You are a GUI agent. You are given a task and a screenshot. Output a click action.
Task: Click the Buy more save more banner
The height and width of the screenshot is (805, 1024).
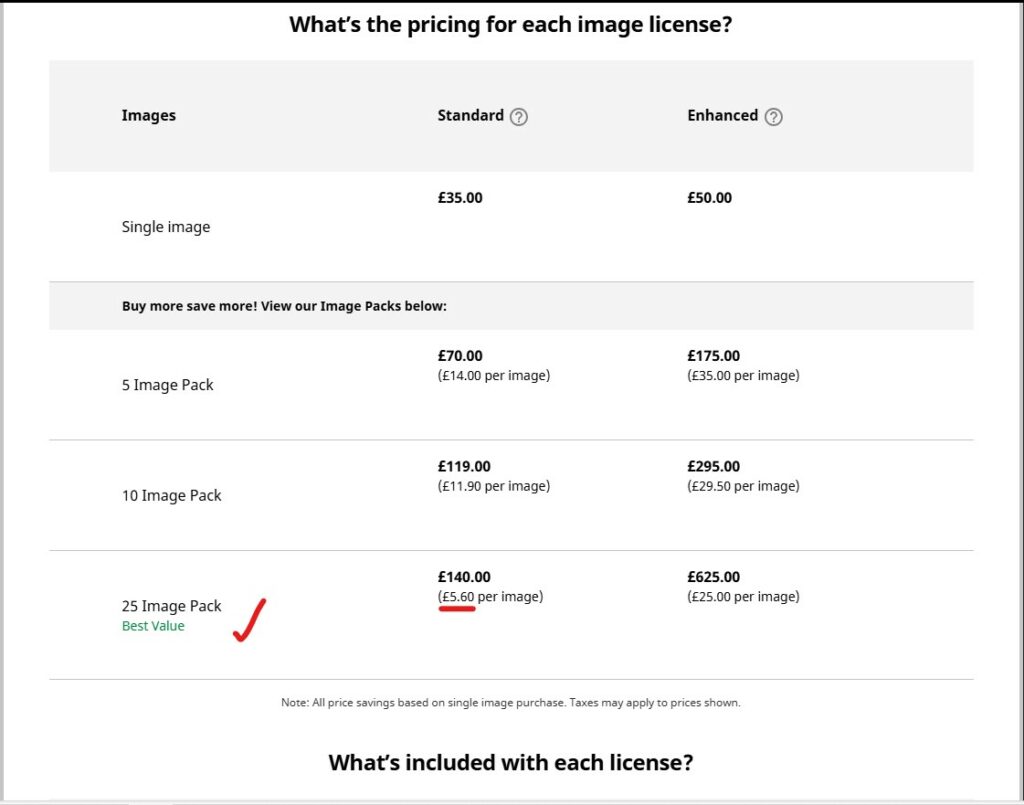click(x=511, y=306)
